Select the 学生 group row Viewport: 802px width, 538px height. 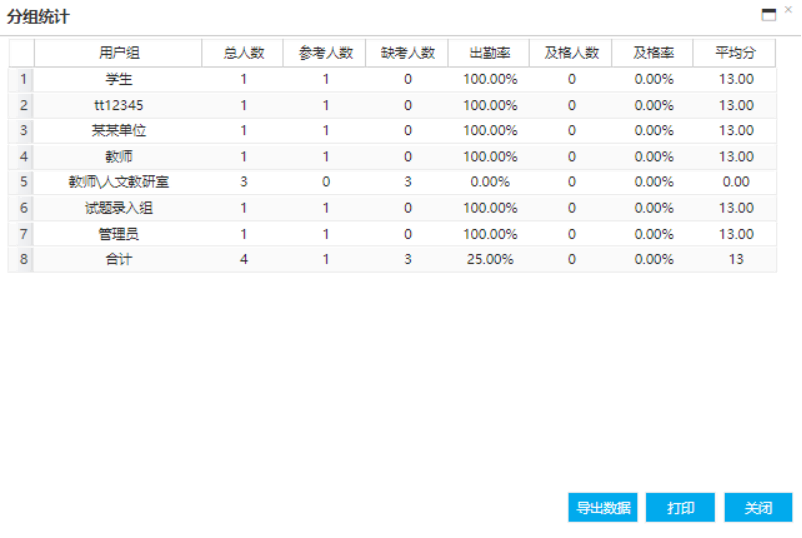point(118,79)
